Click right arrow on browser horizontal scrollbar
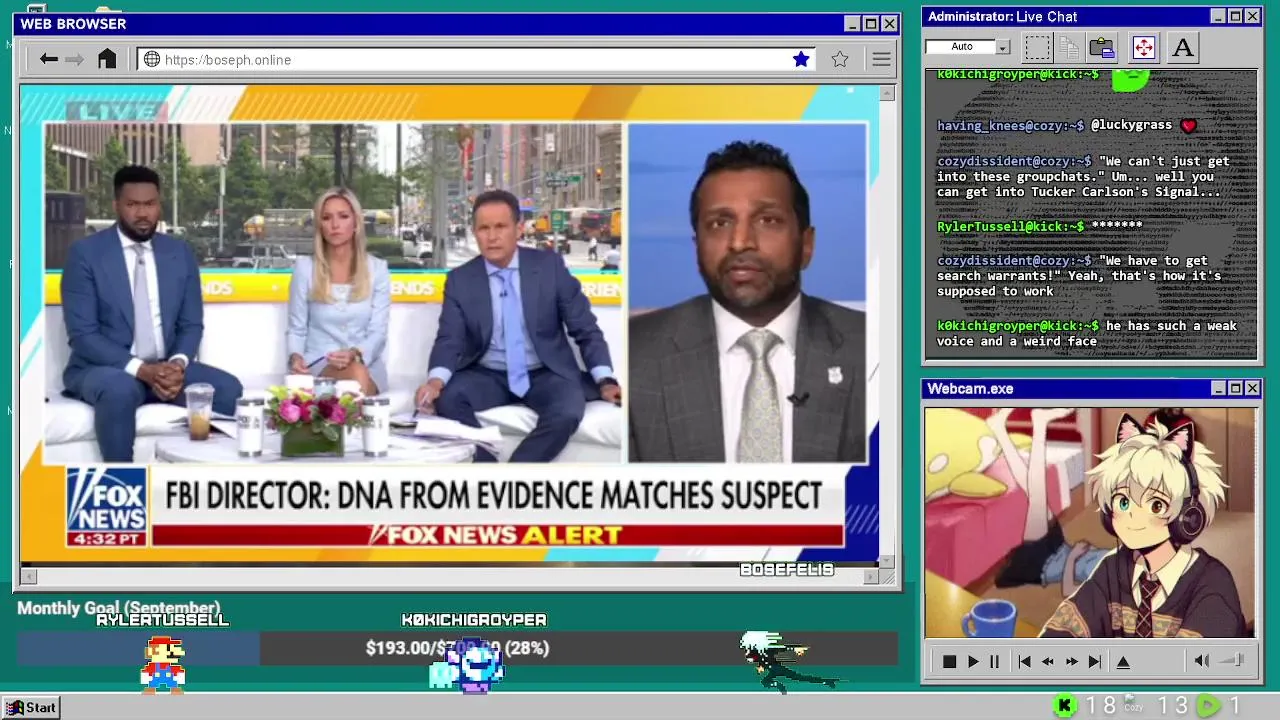This screenshot has width=1280, height=720. [x=871, y=577]
